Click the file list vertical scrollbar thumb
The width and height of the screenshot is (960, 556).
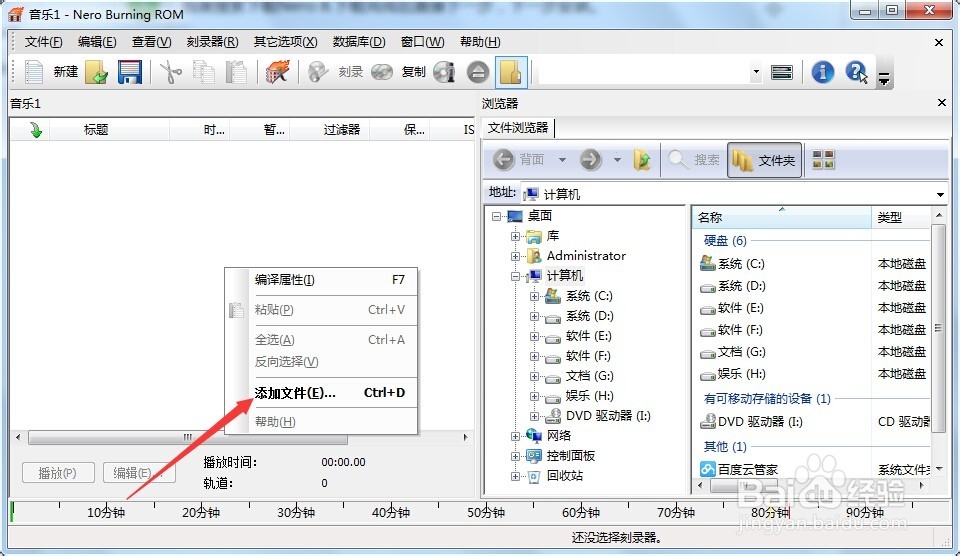[x=938, y=329]
